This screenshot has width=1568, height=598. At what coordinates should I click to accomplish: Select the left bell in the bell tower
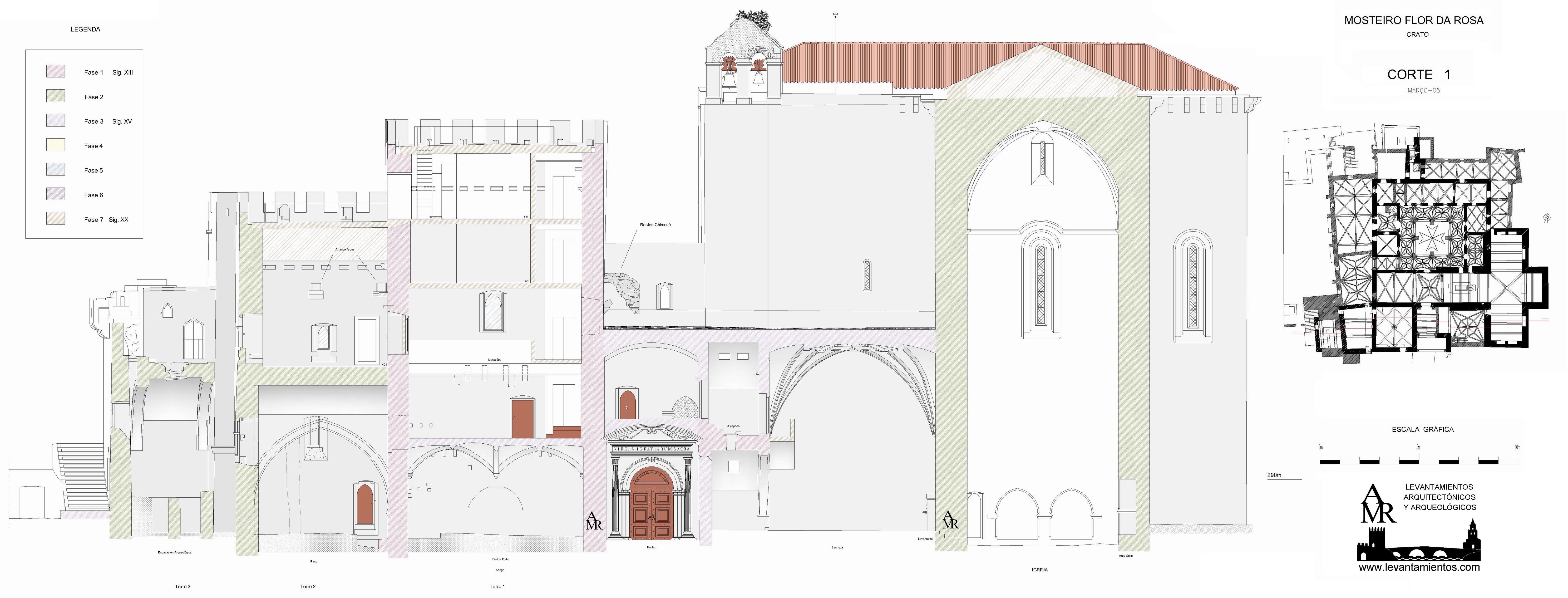729,80
